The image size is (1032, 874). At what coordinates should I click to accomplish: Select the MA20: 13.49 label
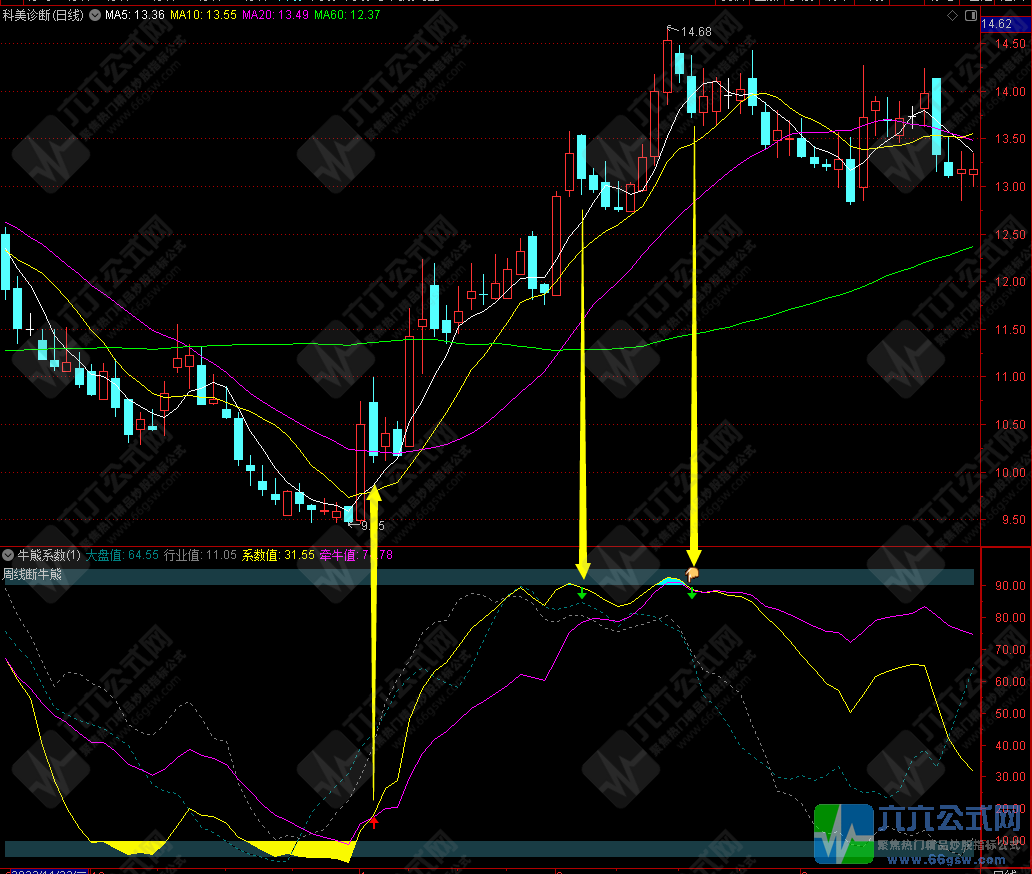[275, 15]
